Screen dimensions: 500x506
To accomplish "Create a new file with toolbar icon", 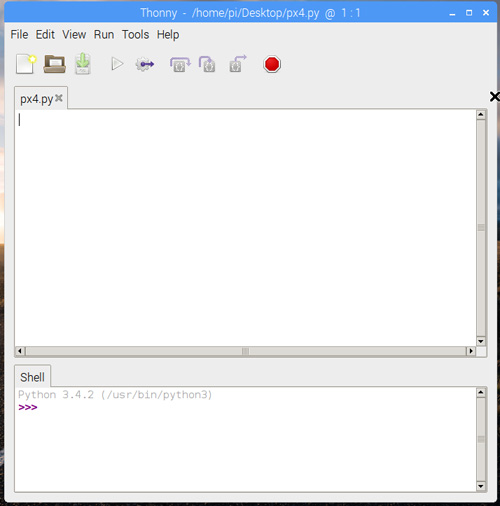I will [x=26, y=64].
